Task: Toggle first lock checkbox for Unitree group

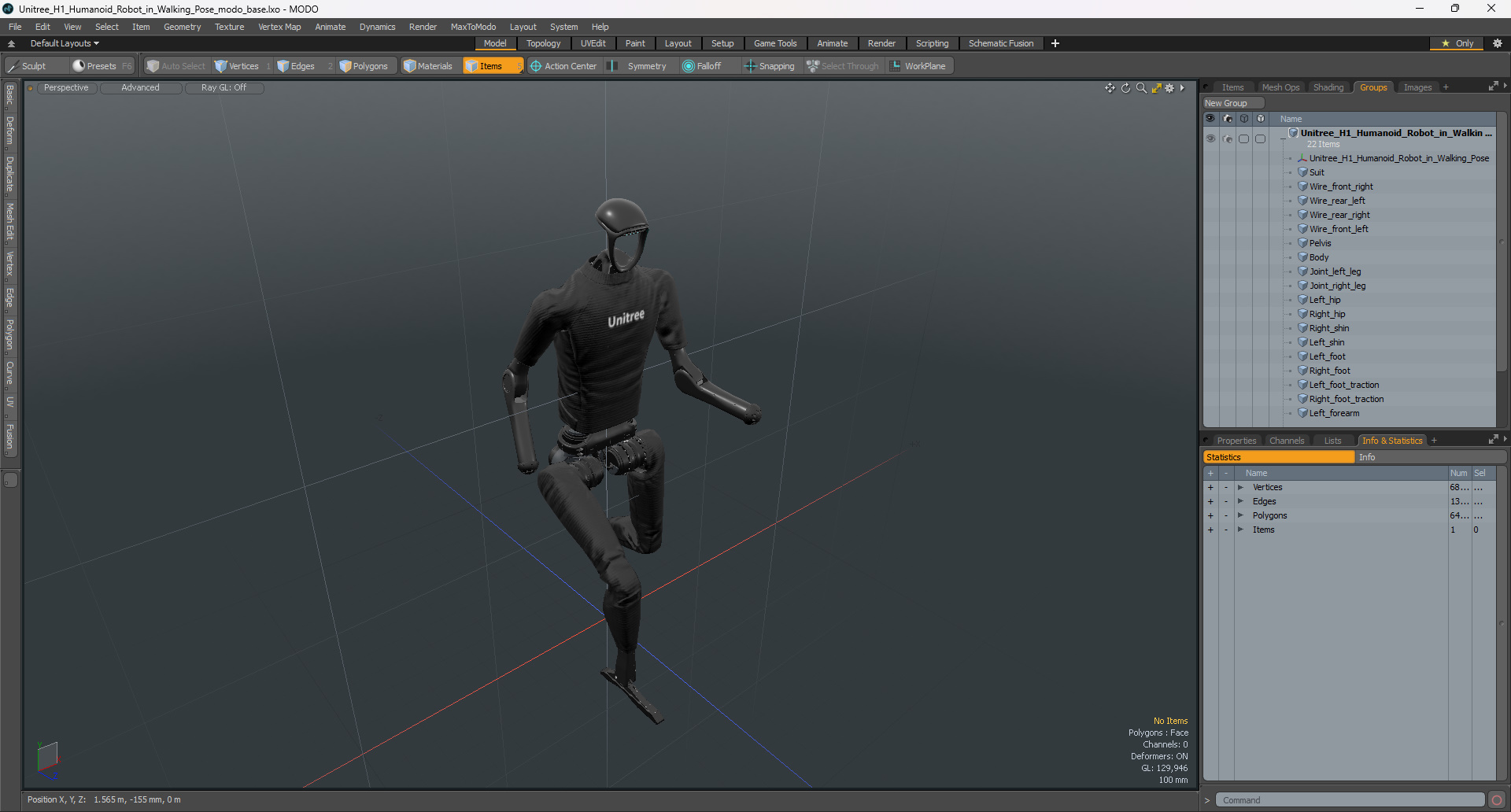Action: (x=1244, y=138)
